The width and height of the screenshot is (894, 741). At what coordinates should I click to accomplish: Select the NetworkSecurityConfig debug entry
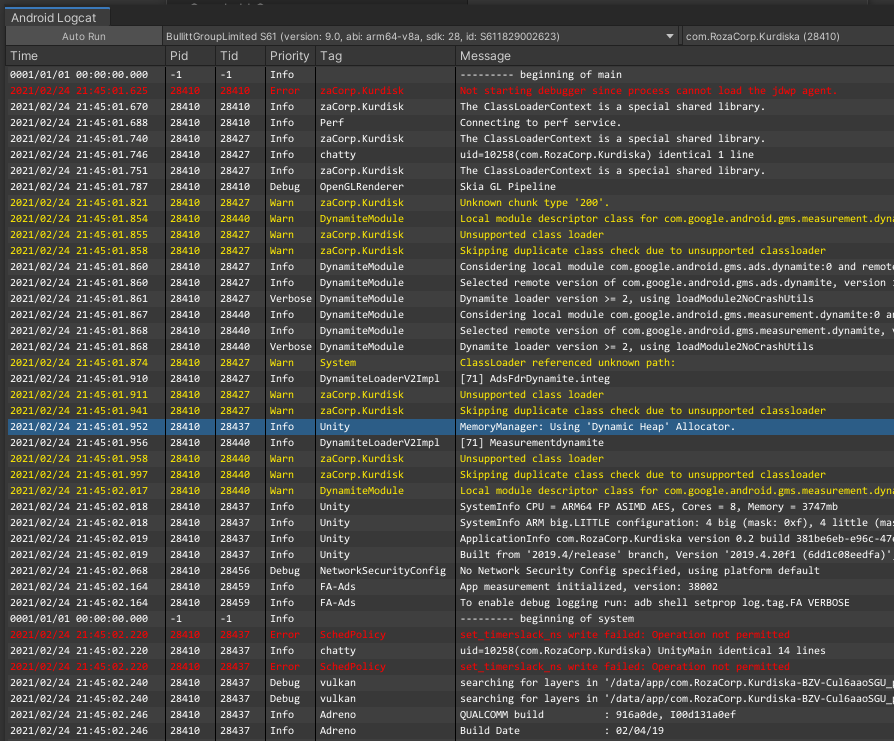tap(450, 570)
